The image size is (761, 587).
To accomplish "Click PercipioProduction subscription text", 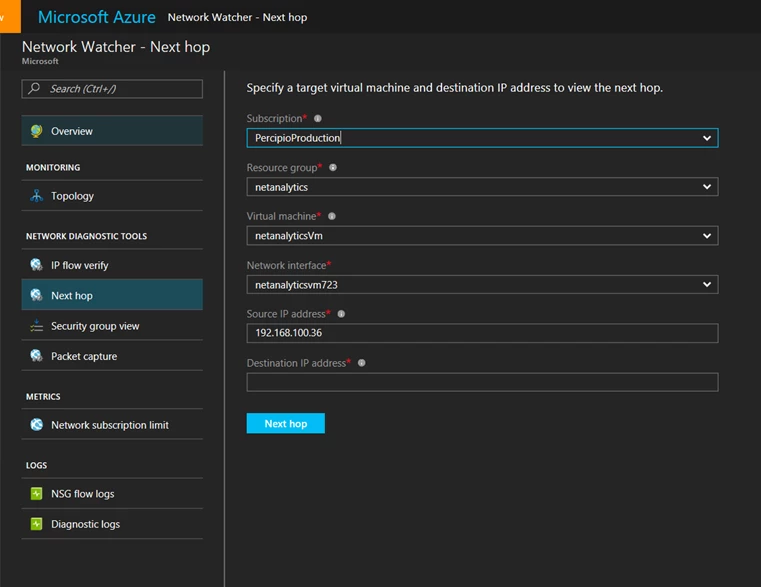I will (x=298, y=138).
